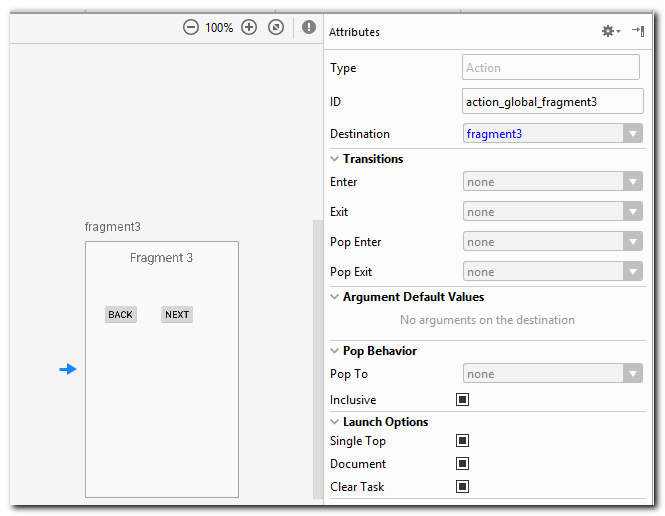Open the Destination dropdown showing fragment3

click(x=552, y=134)
